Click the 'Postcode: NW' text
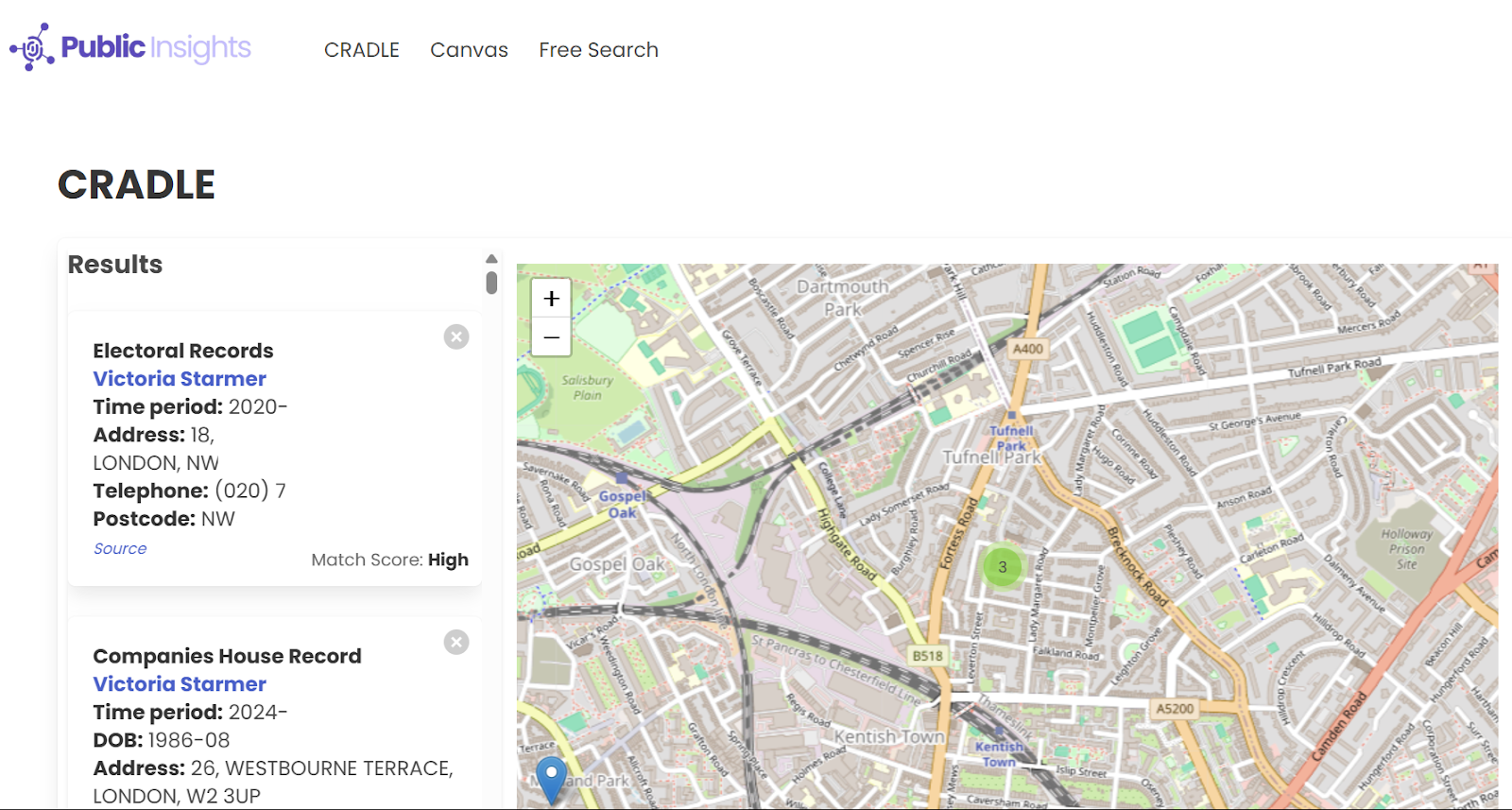 coord(163,519)
